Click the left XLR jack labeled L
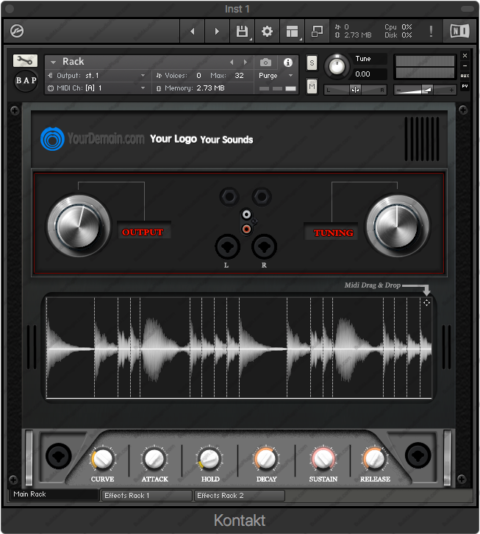 (x=227, y=247)
